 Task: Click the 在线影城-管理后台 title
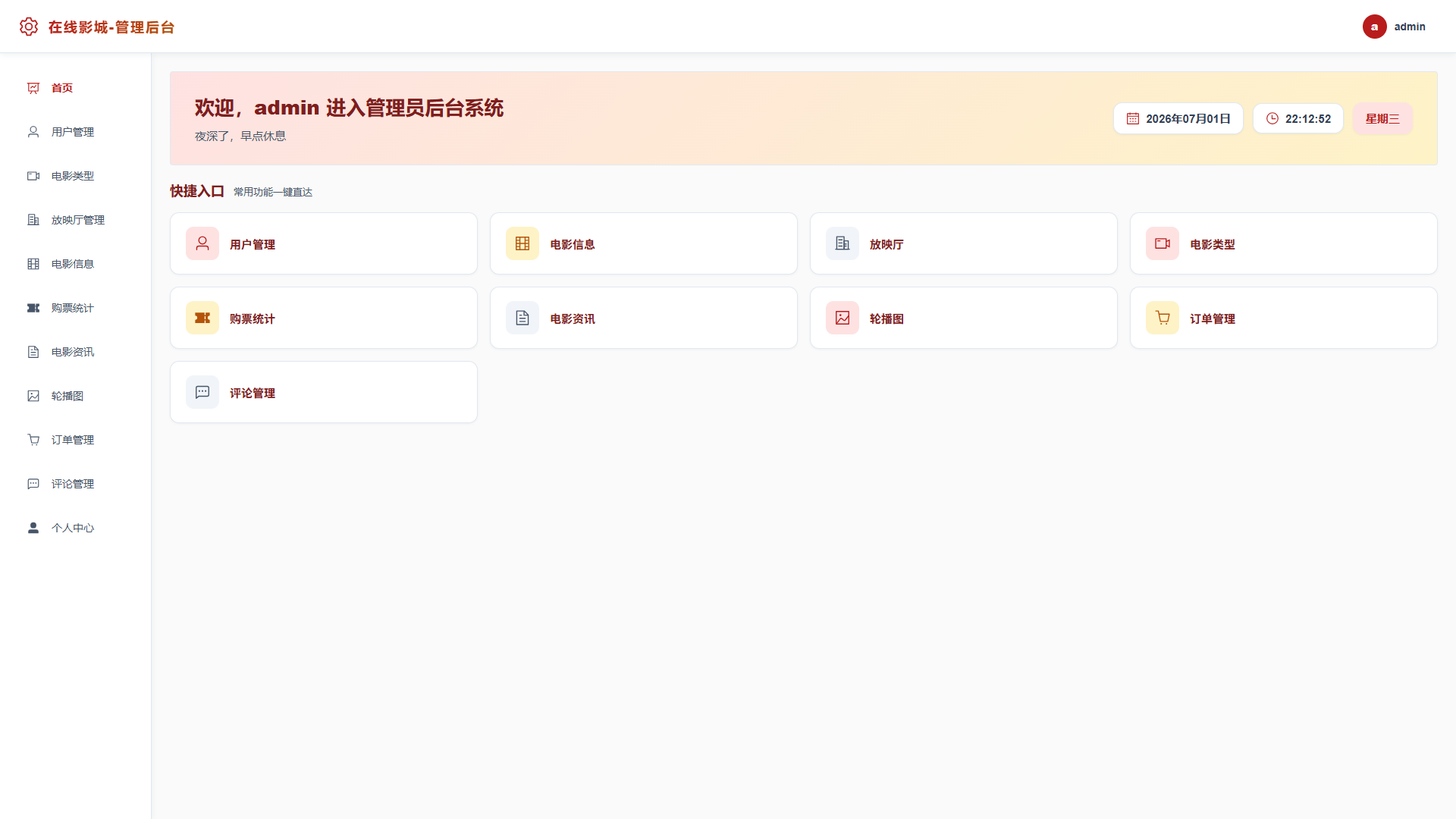point(111,27)
